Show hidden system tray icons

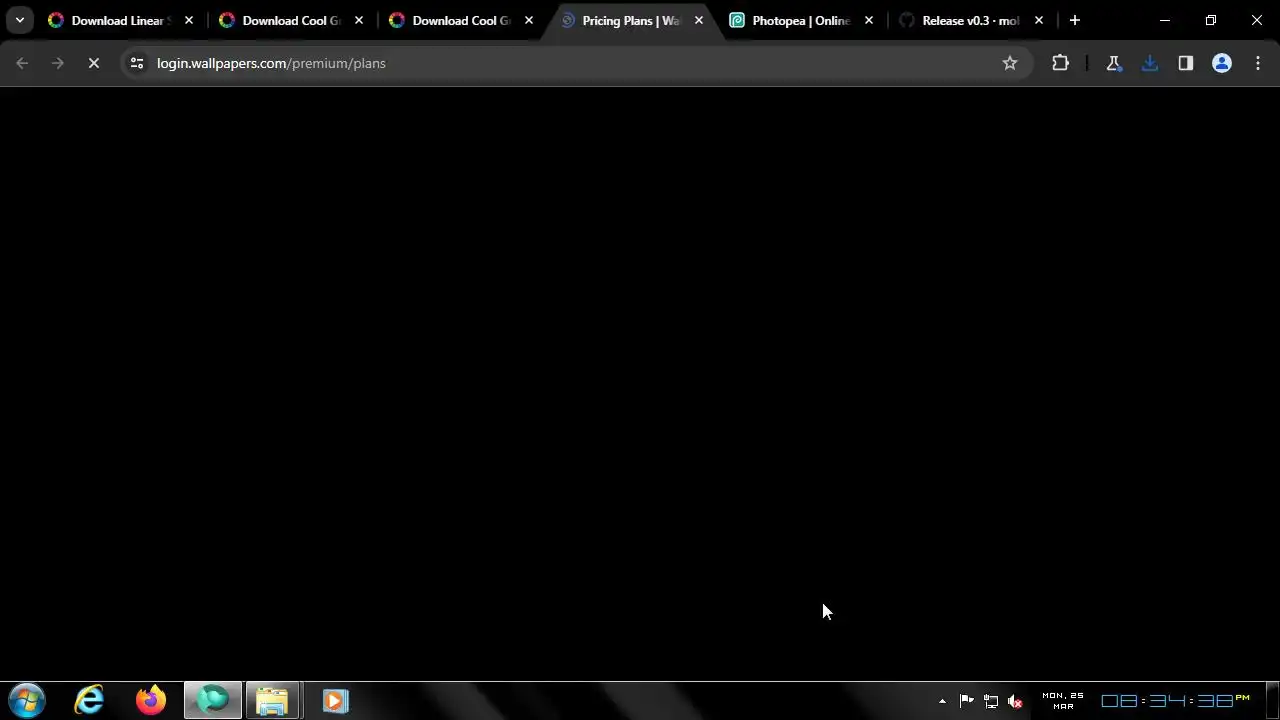(942, 701)
